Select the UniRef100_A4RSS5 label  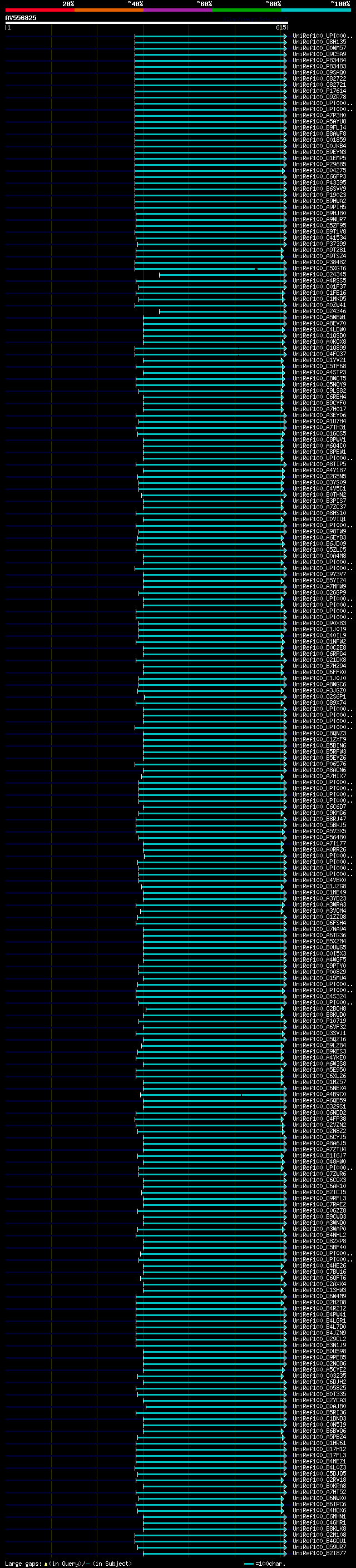click(x=319, y=280)
